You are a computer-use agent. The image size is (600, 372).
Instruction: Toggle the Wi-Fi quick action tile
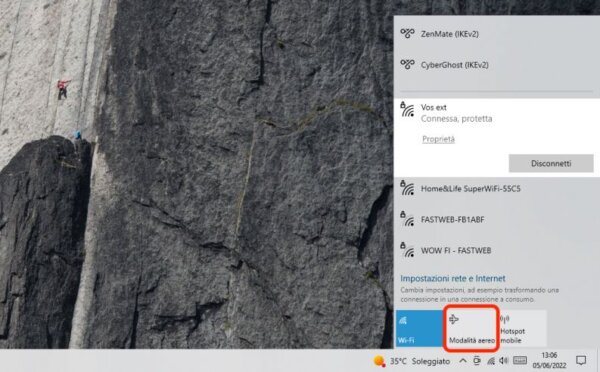(x=419, y=328)
